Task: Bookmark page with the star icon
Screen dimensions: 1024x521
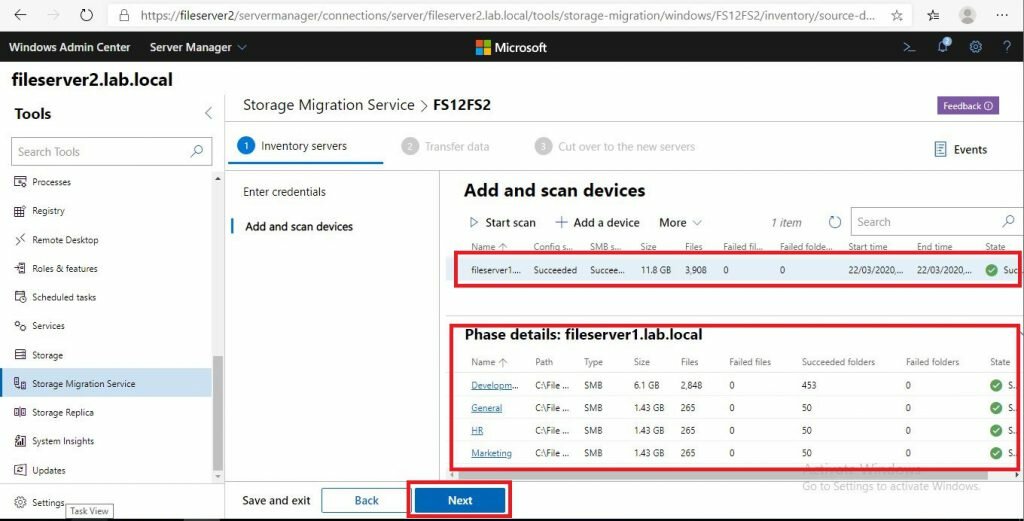Action: click(897, 15)
